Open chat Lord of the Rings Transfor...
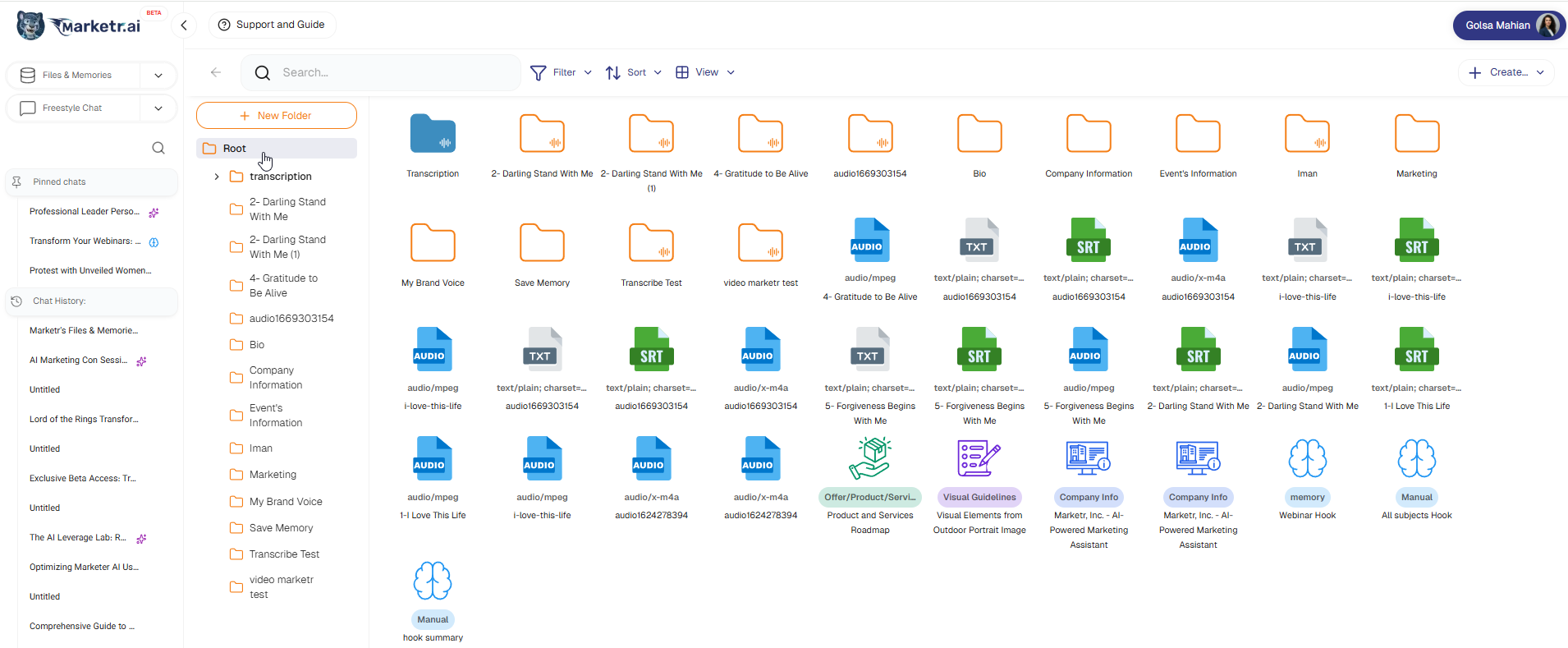Image resolution: width=1568 pixels, height=648 pixels. click(x=84, y=419)
